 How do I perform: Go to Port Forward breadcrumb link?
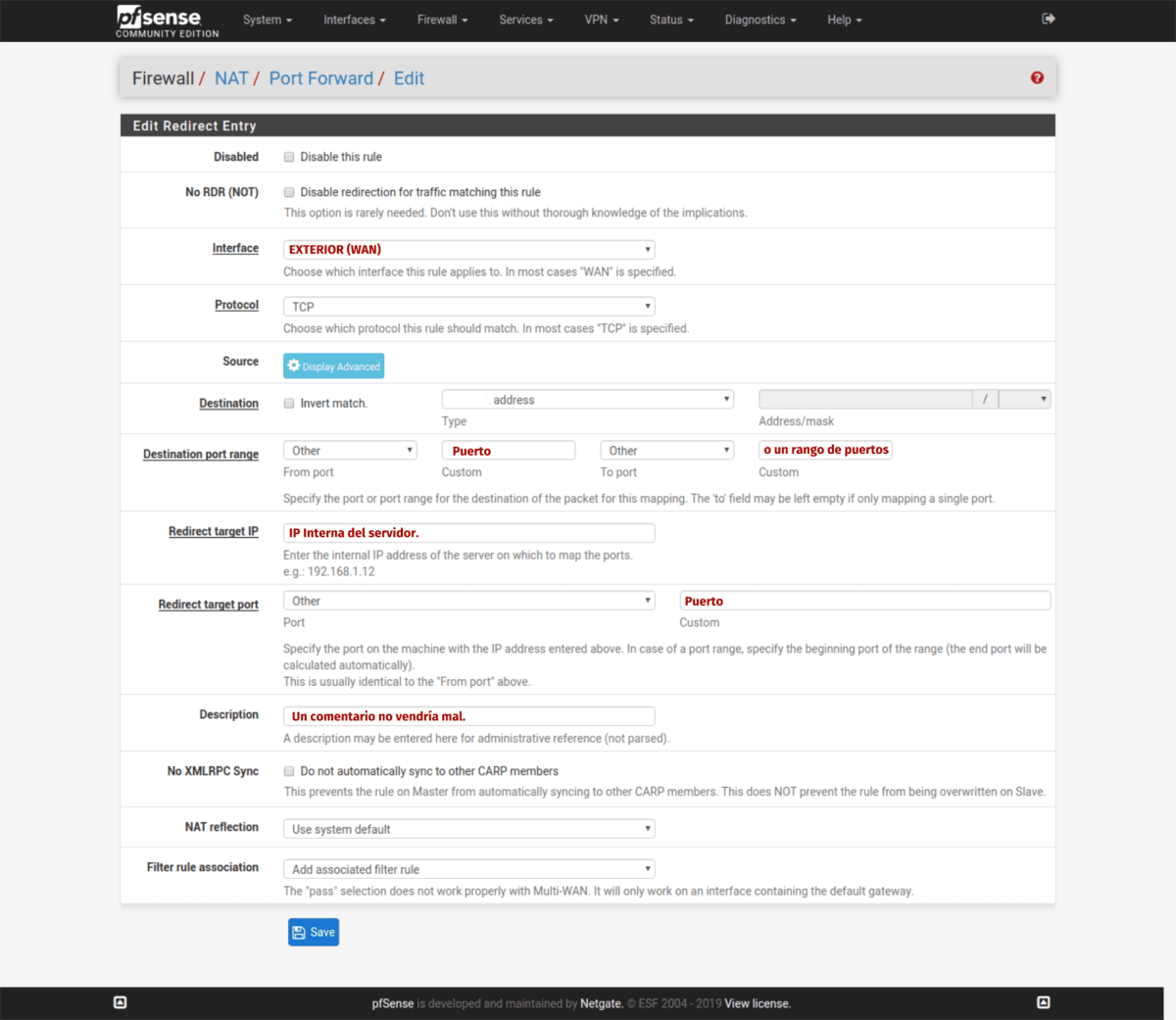tap(320, 78)
